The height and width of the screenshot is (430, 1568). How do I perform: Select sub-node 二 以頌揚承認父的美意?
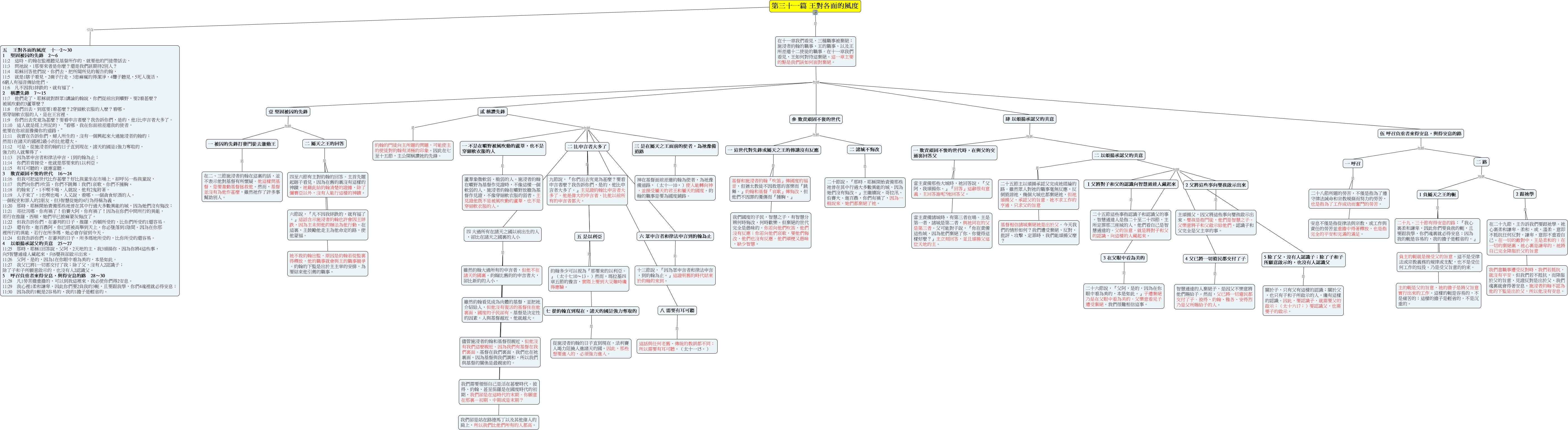point(1118,155)
